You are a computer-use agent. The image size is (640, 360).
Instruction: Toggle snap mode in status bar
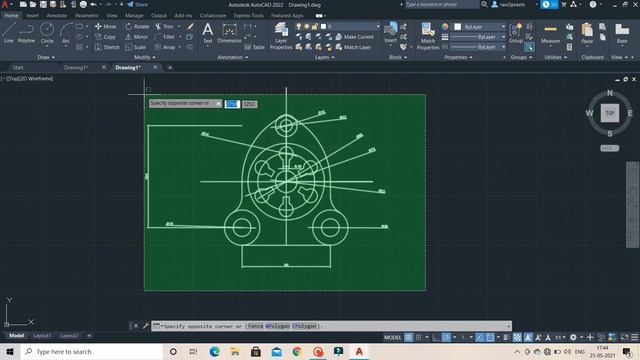click(x=418, y=337)
